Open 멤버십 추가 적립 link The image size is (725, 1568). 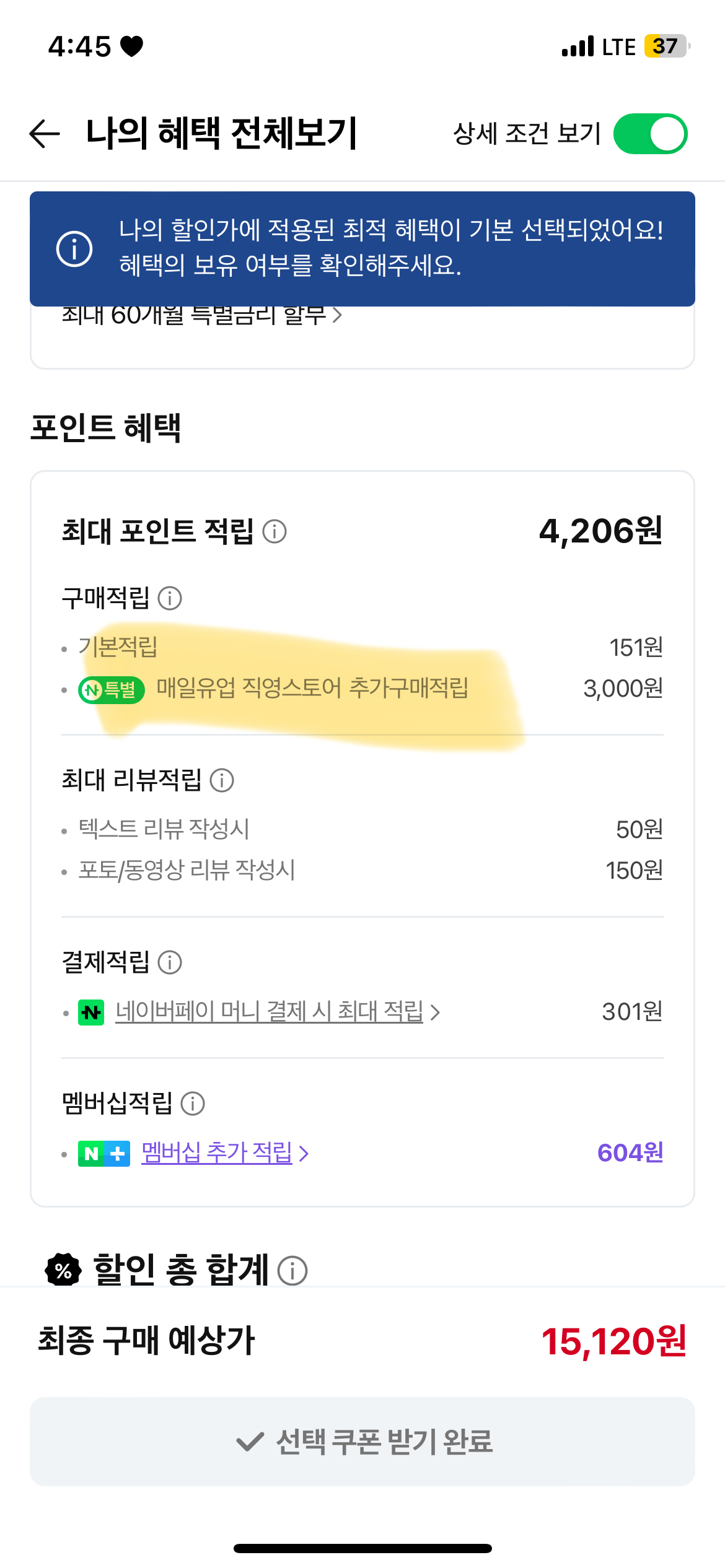(x=217, y=1152)
